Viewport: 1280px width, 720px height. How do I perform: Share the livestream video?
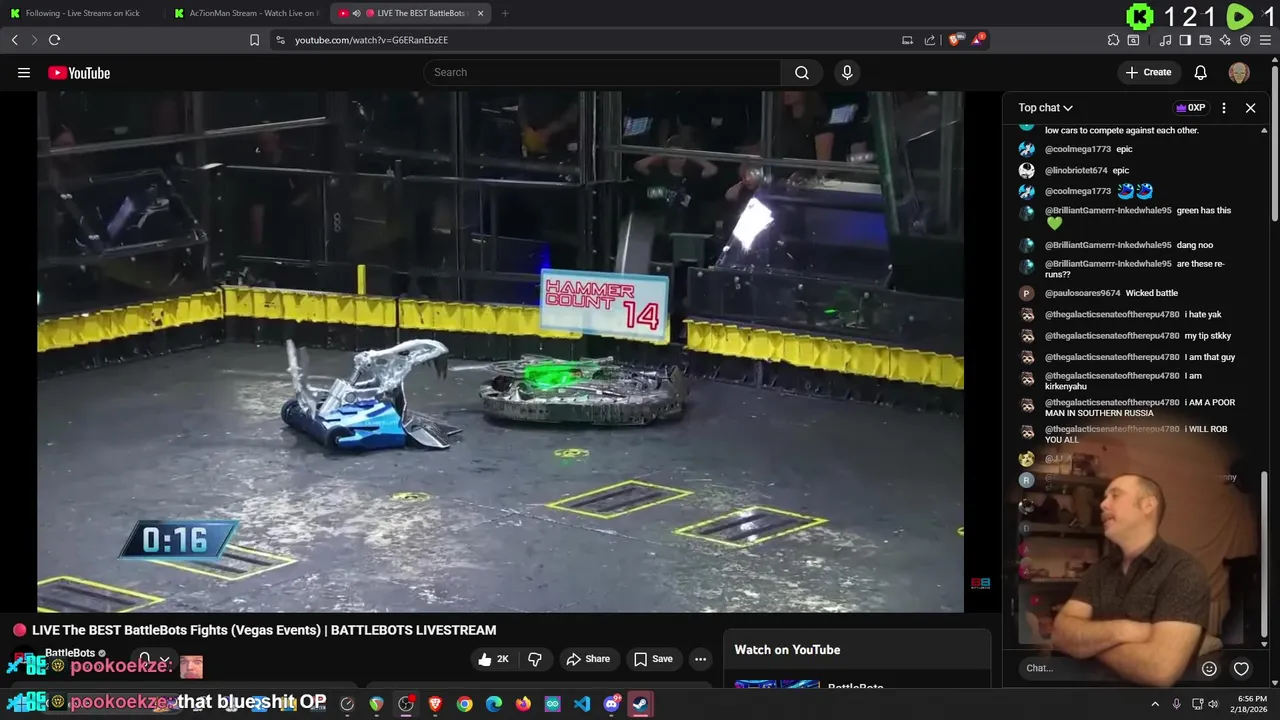(x=588, y=659)
